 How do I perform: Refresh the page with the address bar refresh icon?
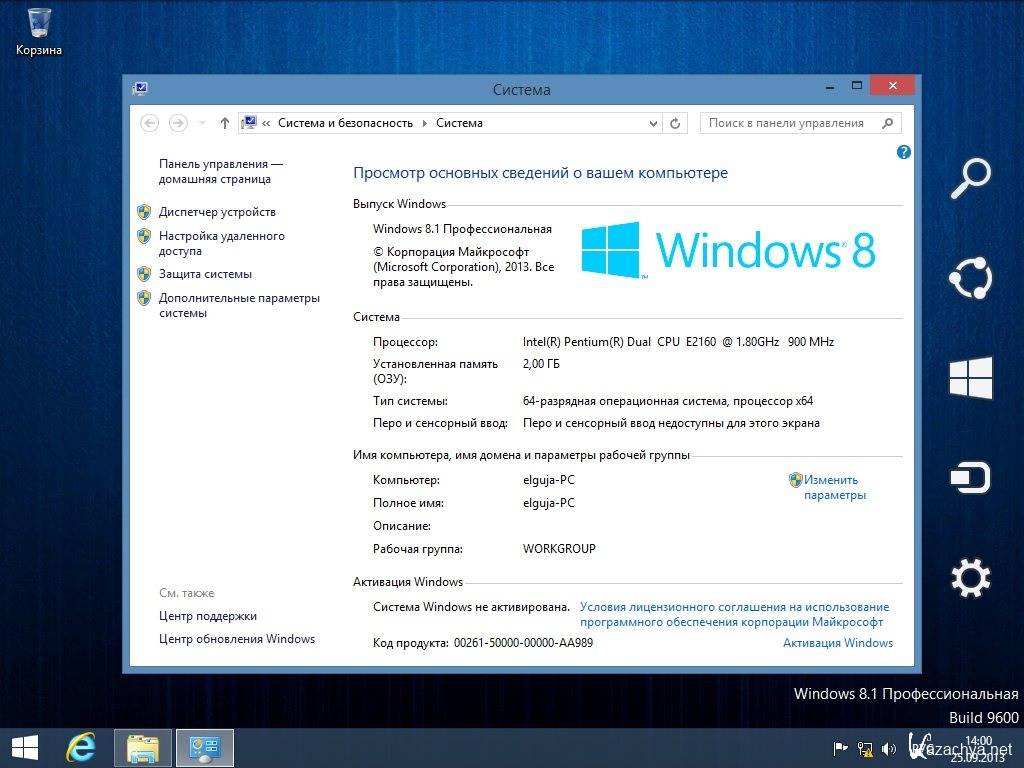coord(675,123)
